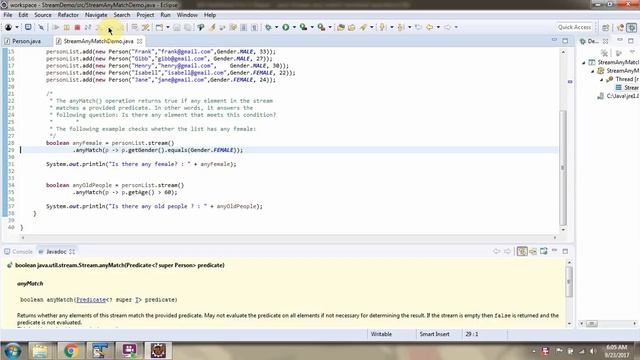
Task: Click the Debug bug icon in toolbar
Action: 268,27
